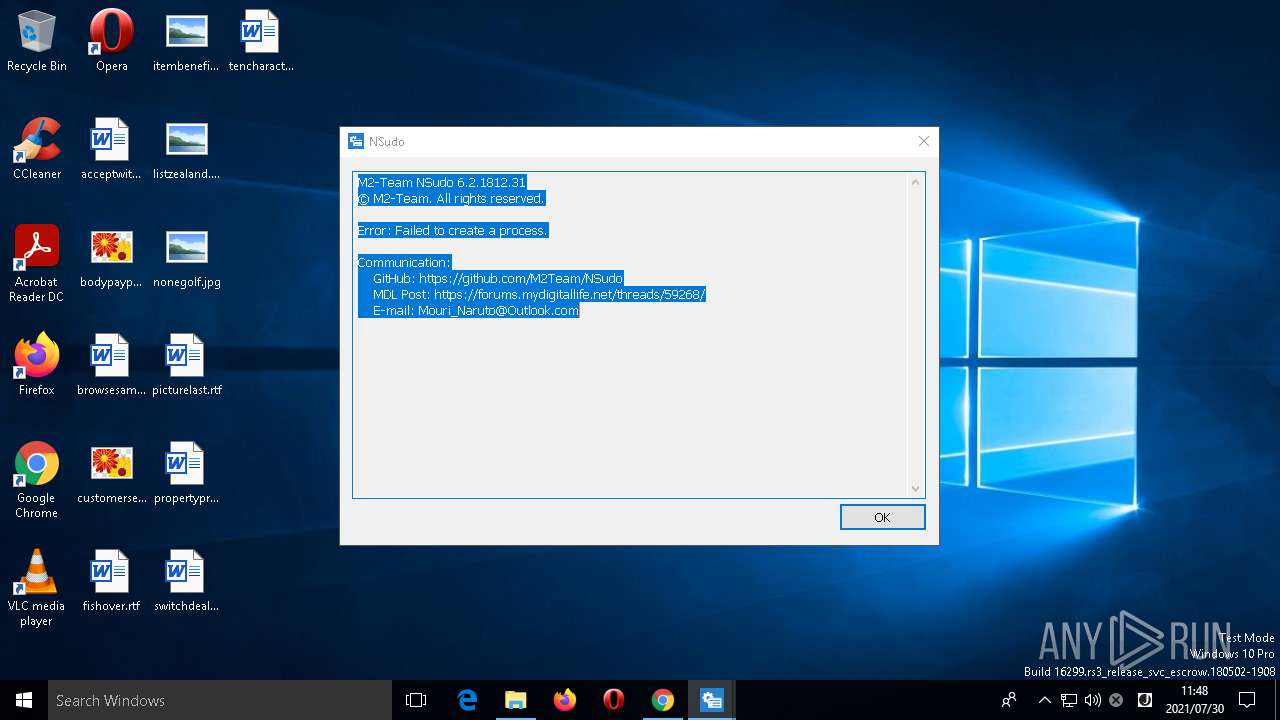Viewport: 1280px width, 720px height.
Task: Open Acrobat Reader DC shortcut
Action: [x=37, y=263]
